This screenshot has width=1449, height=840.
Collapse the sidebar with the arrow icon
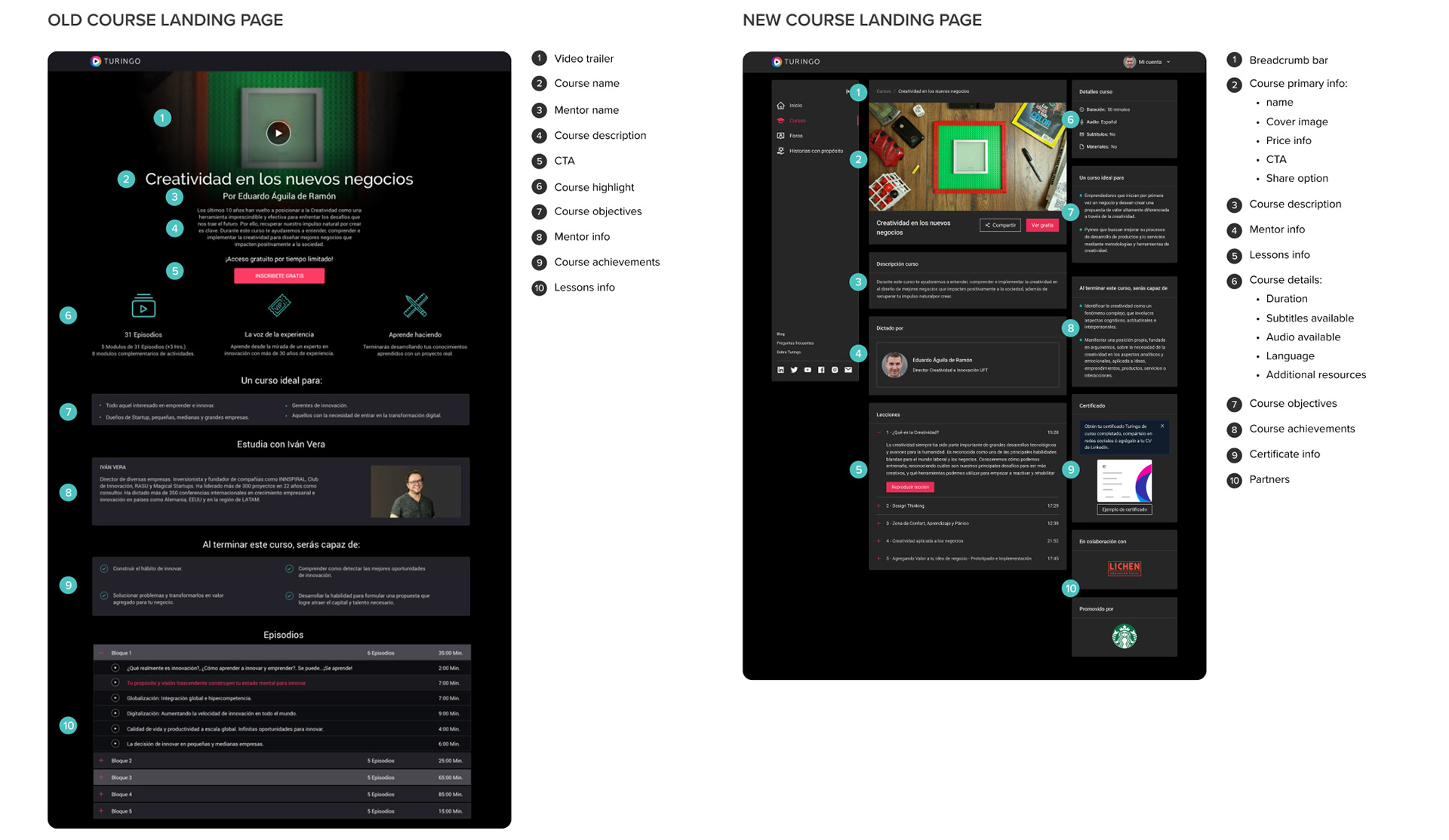point(848,91)
